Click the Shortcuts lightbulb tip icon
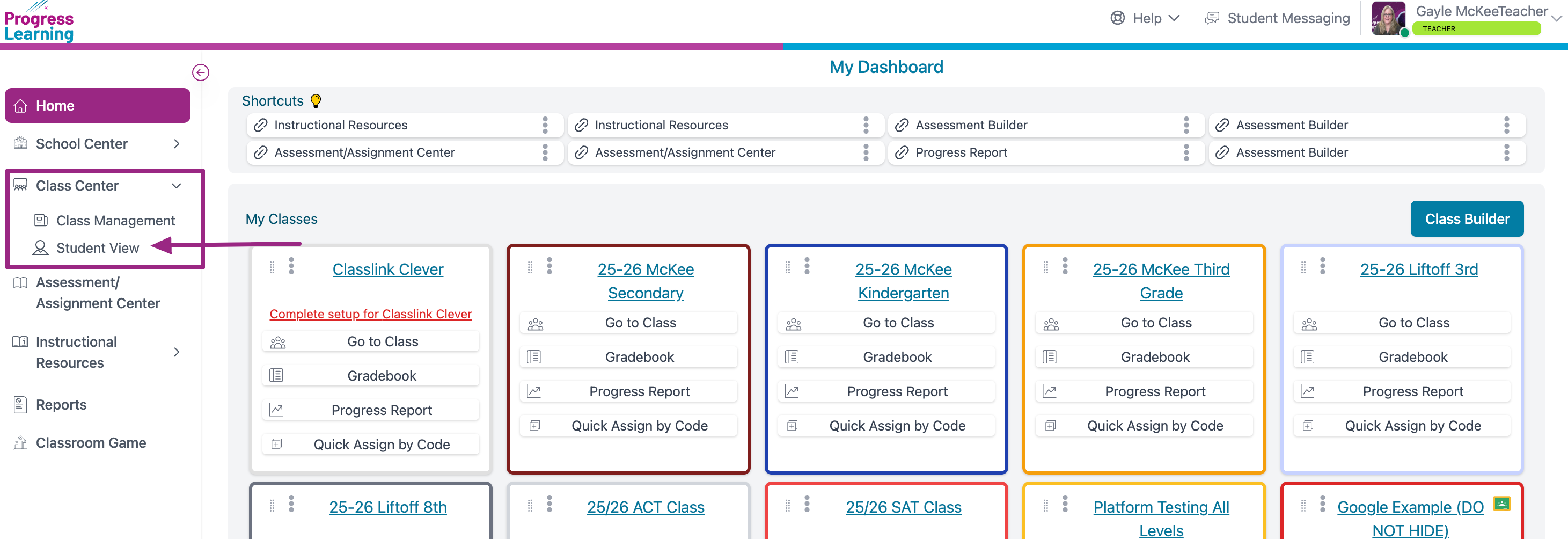1568x539 pixels. (x=316, y=101)
